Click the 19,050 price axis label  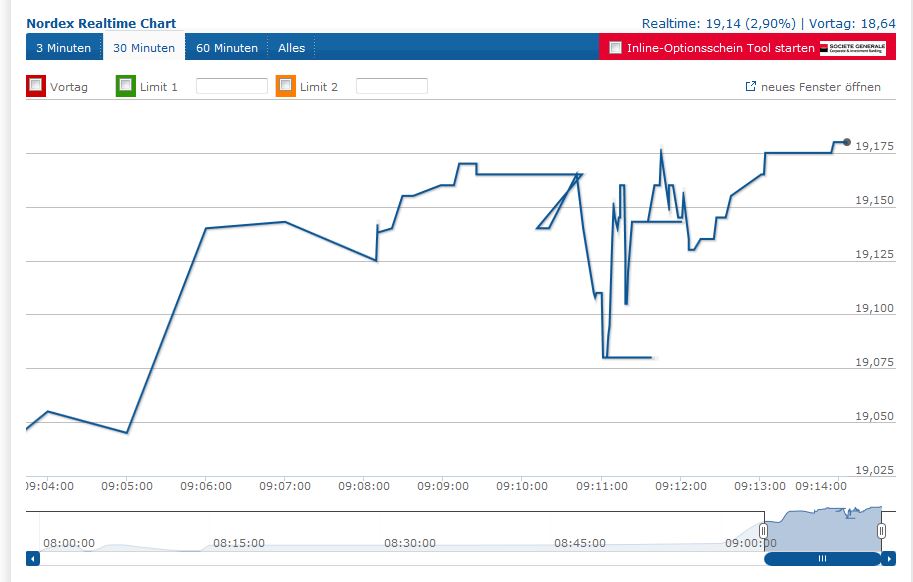click(x=874, y=416)
